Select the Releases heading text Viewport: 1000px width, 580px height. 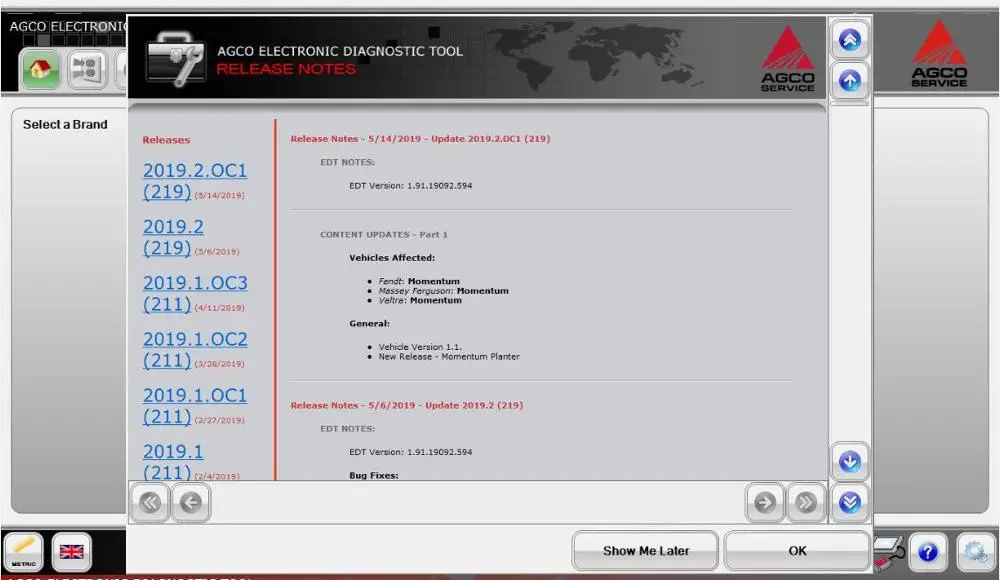coord(166,140)
